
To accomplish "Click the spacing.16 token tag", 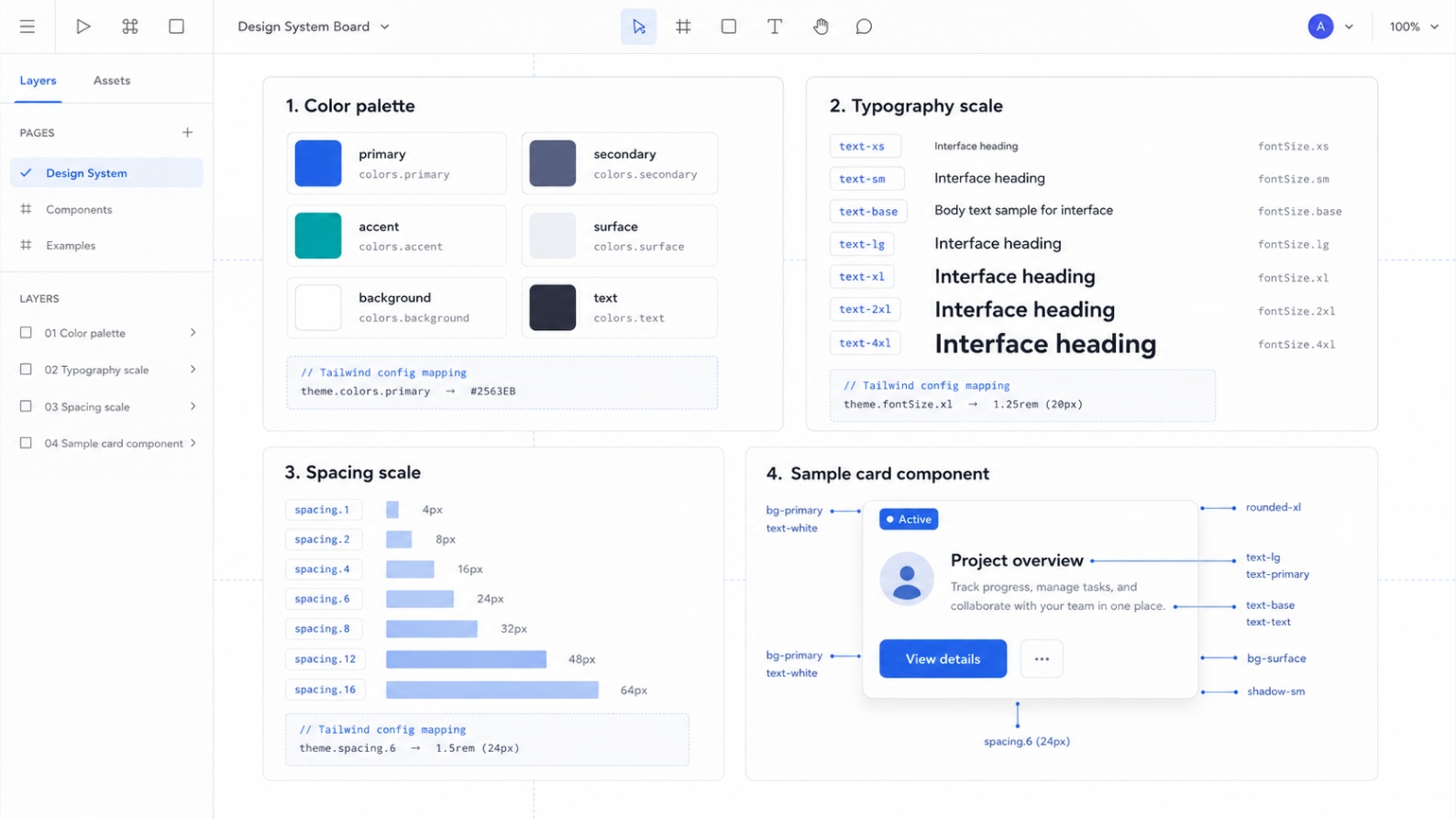I will pyautogui.click(x=325, y=690).
